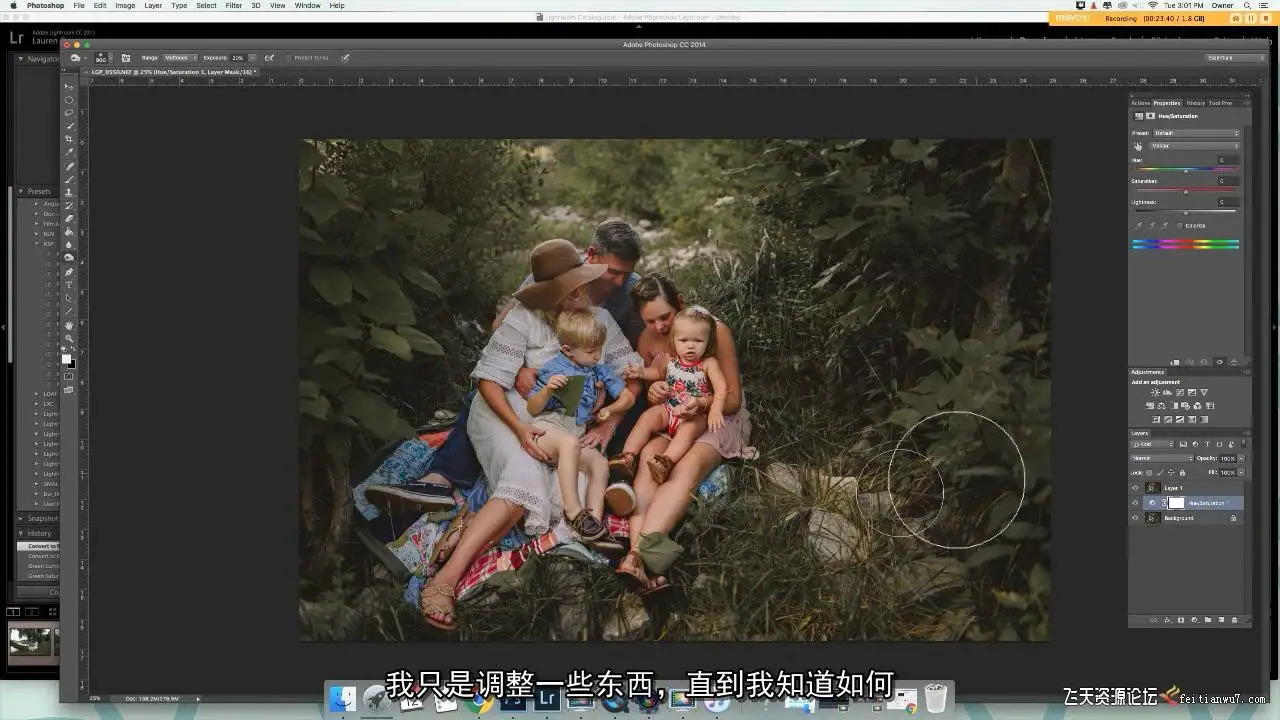The width and height of the screenshot is (1280, 720).
Task: Open the Exposure slider dropdown arrow
Action: click(x=253, y=58)
